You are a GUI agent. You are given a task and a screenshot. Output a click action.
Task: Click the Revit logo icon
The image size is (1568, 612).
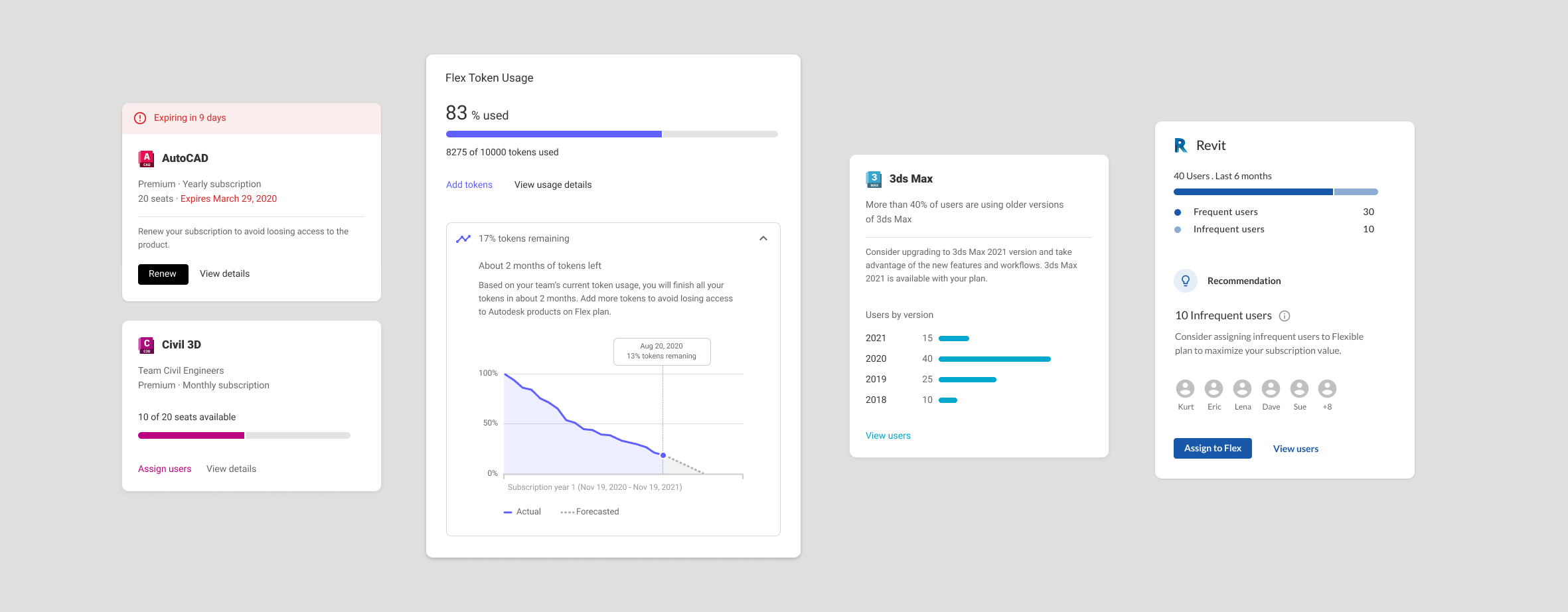[x=1181, y=145]
